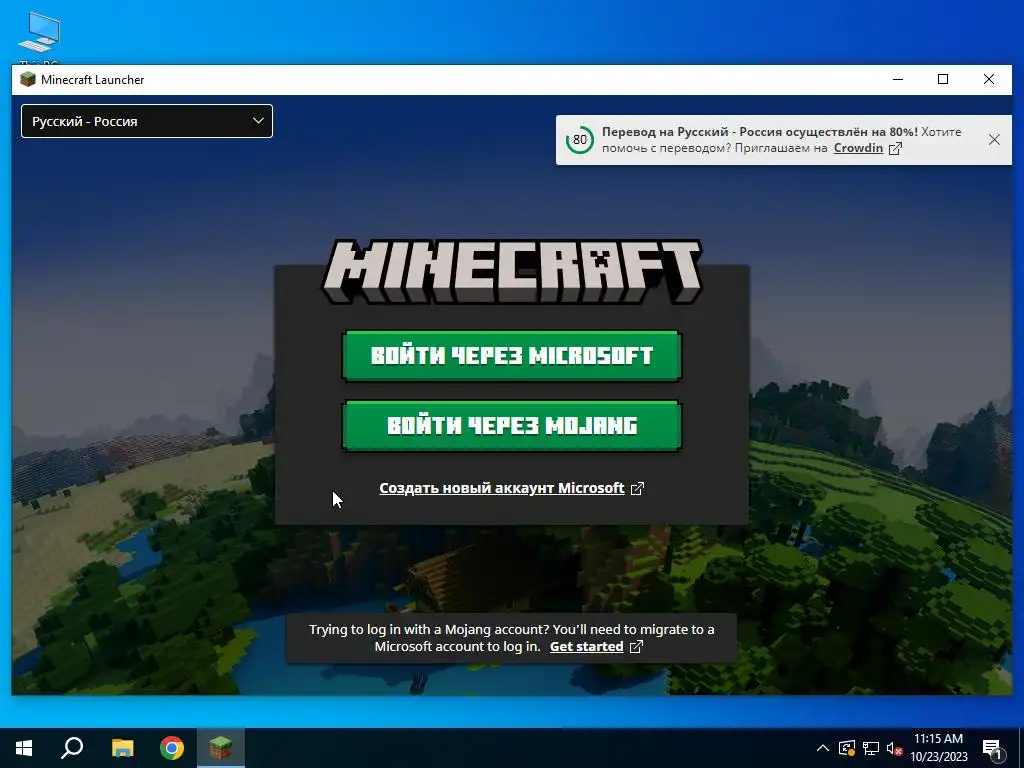Click the grass block icon in title bar
Viewport: 1024px width, 768px height.
click(x=27, y=80)
